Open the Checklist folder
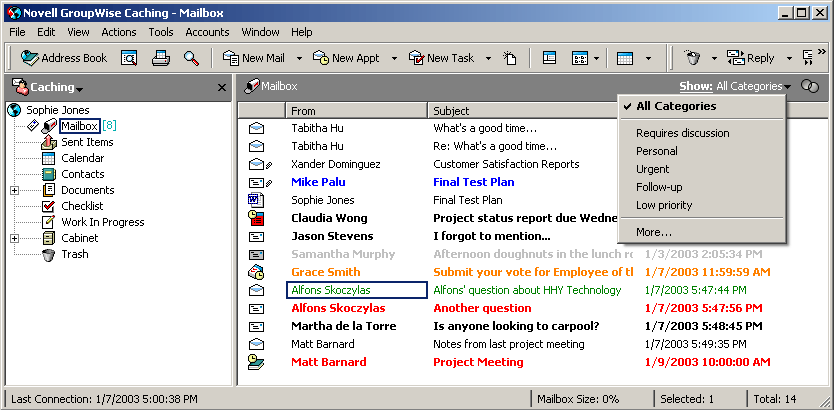The height and width of the screenshot is (410, 834). (82, 206)
